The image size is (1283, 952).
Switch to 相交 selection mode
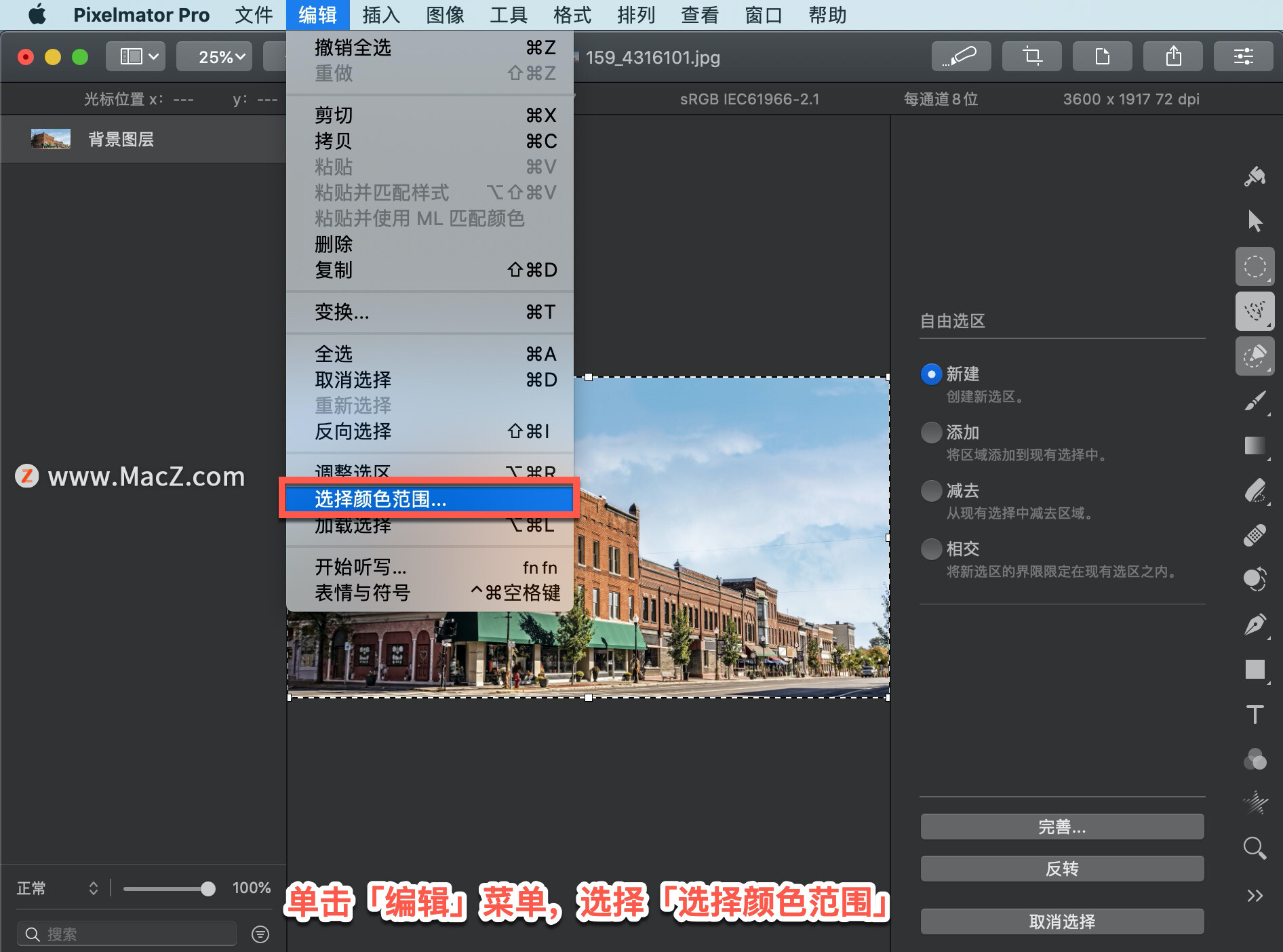tap(931, 549)
